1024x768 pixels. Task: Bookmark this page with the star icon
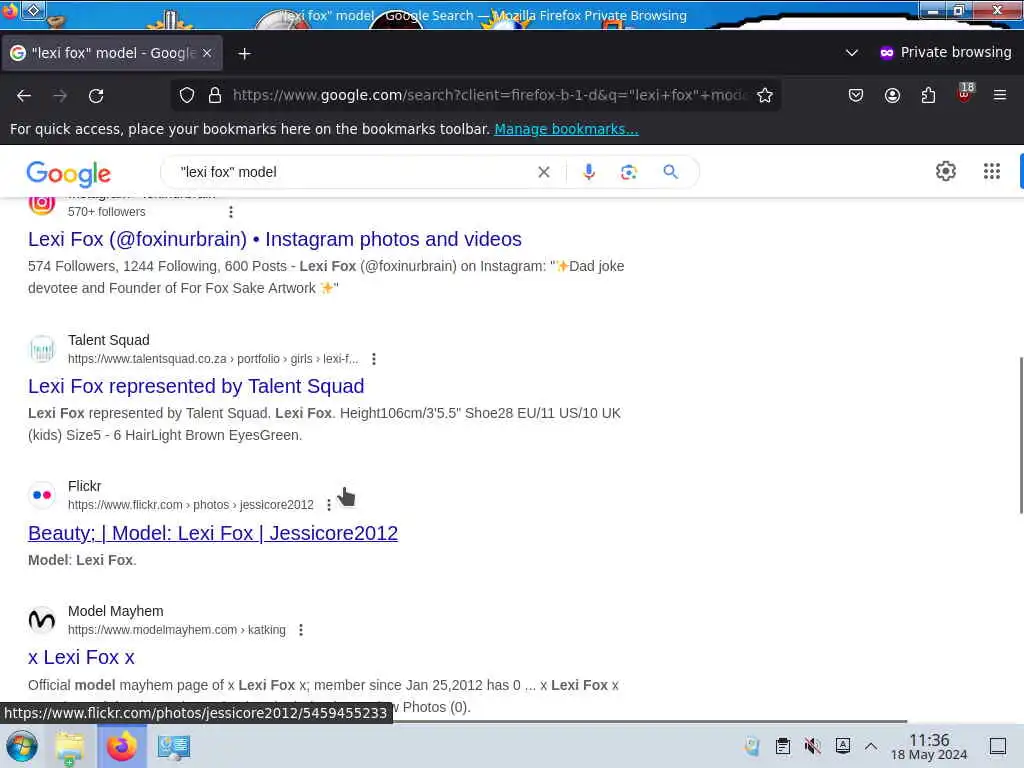[765, 95]
